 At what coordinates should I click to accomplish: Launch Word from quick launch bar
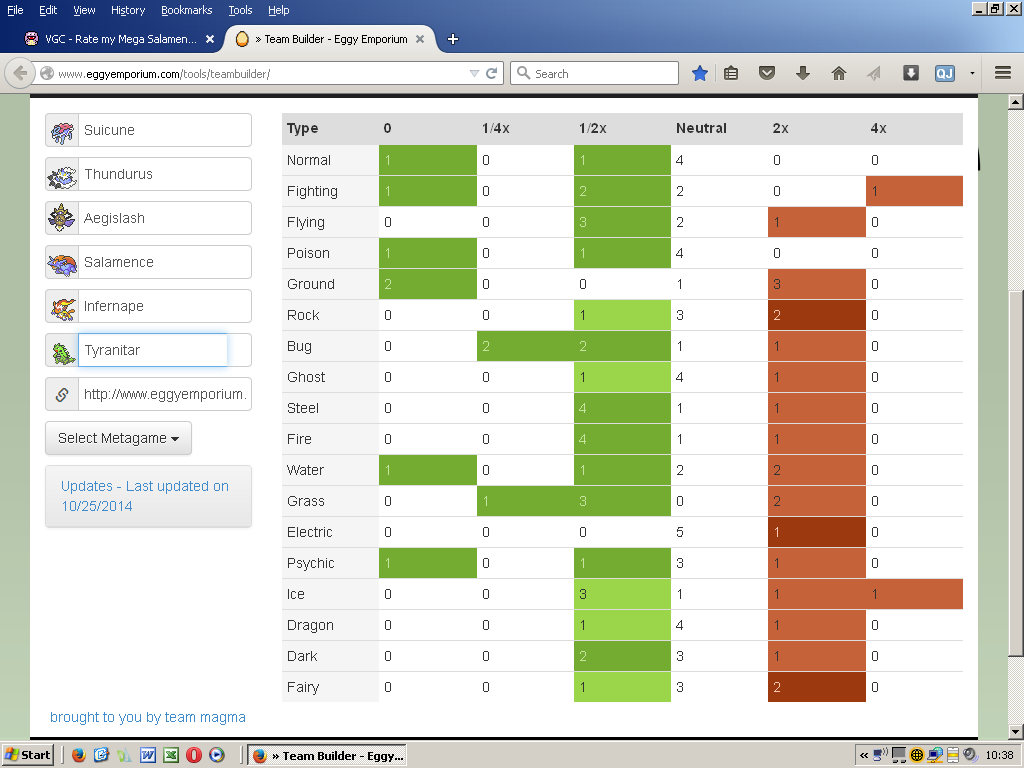[148, 755]
